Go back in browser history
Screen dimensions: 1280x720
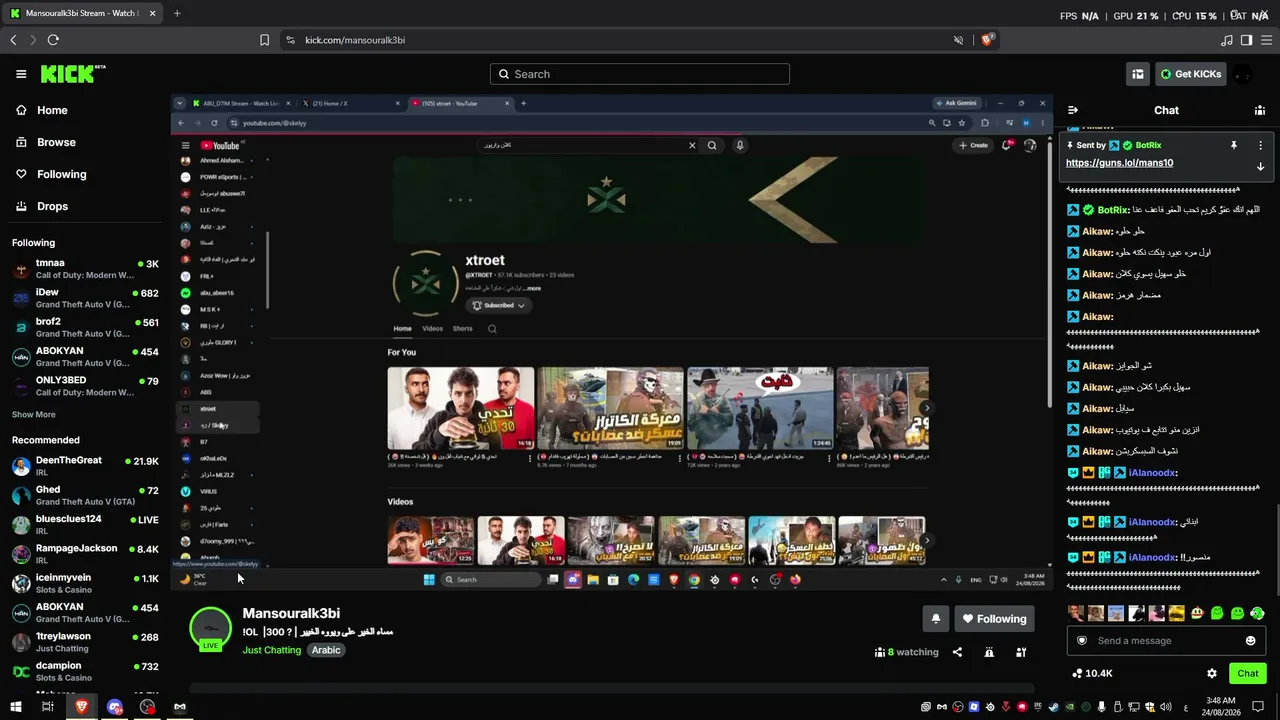(13, 40)
